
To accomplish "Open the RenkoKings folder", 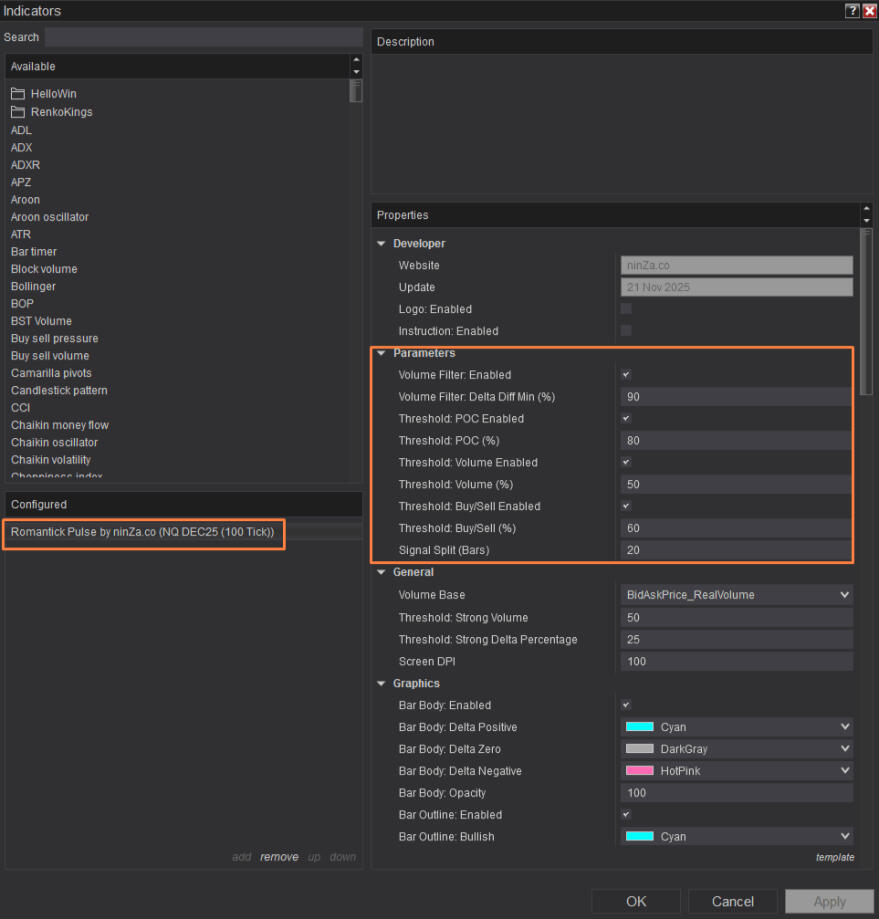I will (x=60, y=112).
